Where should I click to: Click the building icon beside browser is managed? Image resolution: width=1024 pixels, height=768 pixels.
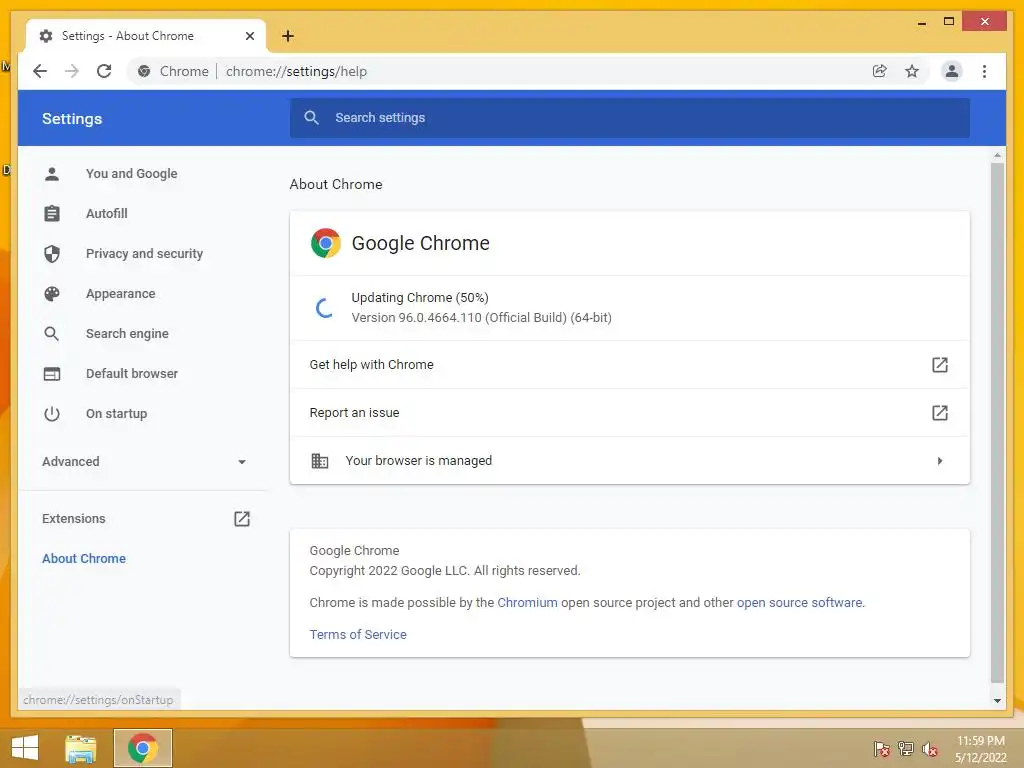tap(319, 460)
